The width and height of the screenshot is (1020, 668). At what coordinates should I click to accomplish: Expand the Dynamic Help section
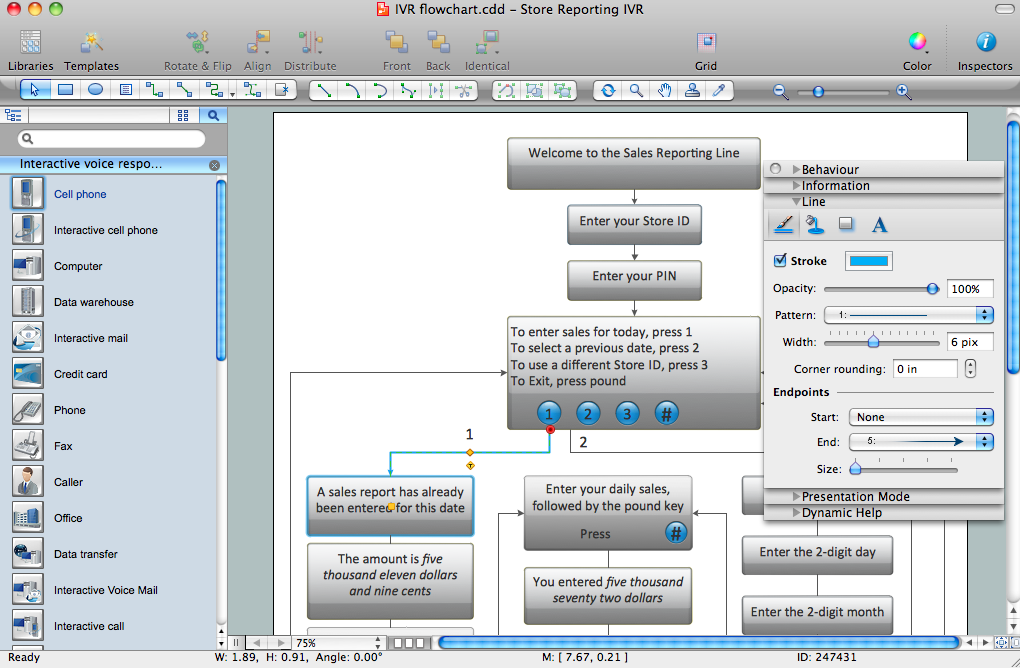(x=796, y=513)
